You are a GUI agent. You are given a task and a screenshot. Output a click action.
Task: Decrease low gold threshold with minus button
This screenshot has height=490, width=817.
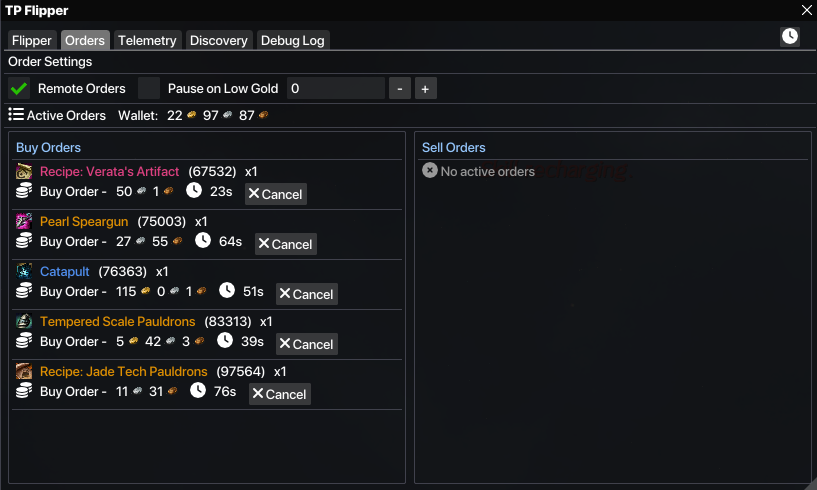click(x=399, y=88)
